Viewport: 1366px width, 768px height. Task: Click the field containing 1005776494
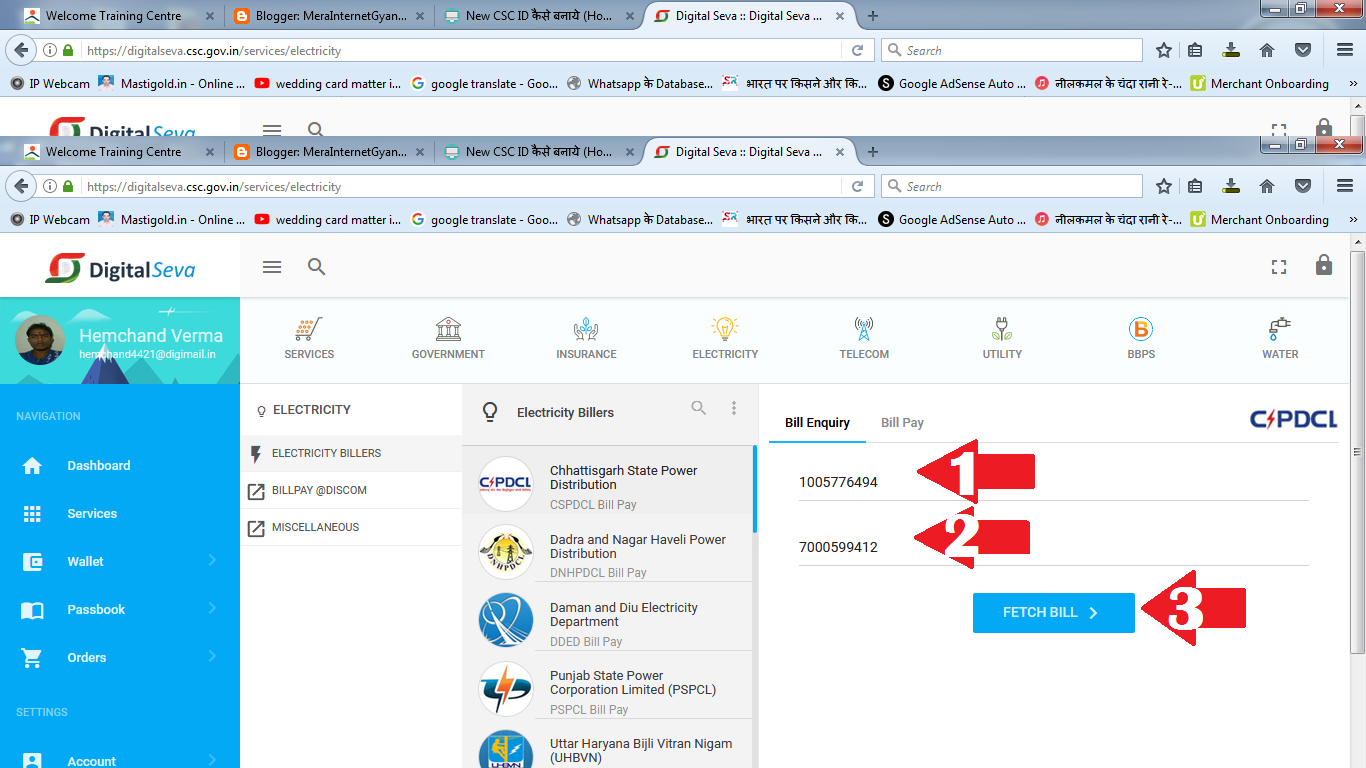pos(1053,482)
